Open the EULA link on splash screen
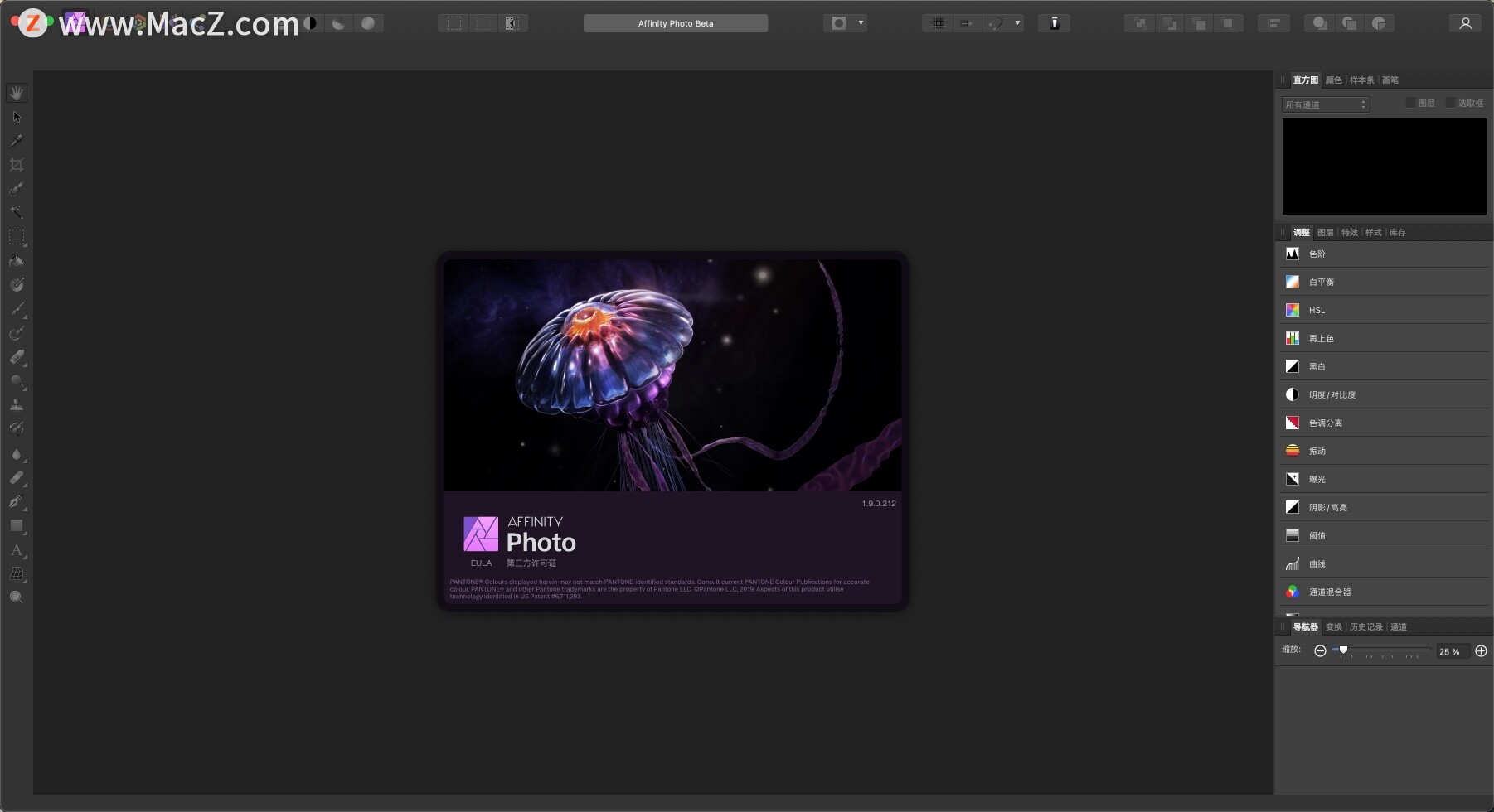Viewport: 1494px width, 812px height. pos(481,563)
